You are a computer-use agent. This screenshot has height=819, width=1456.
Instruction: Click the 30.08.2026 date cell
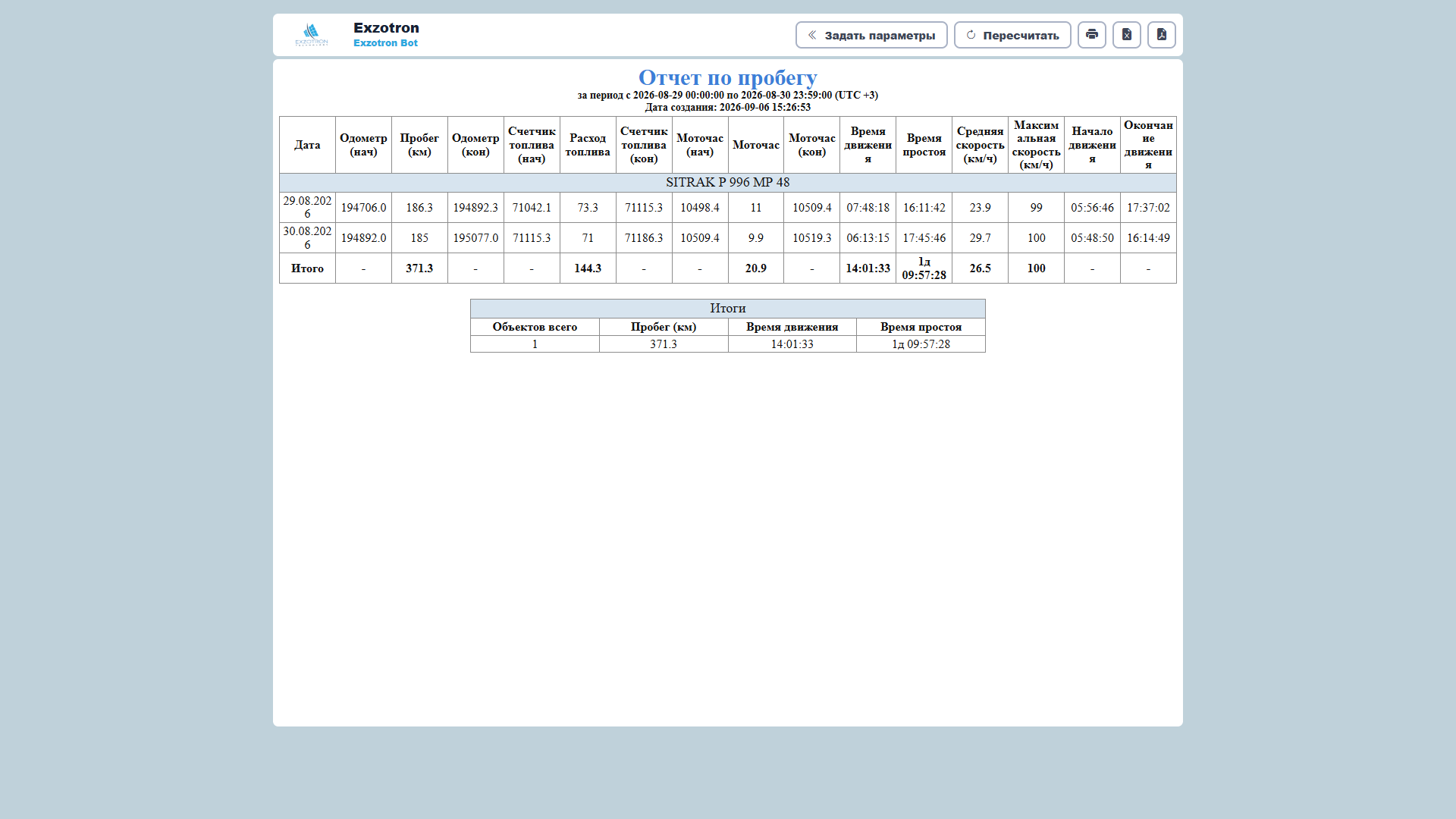coord(307,237)
